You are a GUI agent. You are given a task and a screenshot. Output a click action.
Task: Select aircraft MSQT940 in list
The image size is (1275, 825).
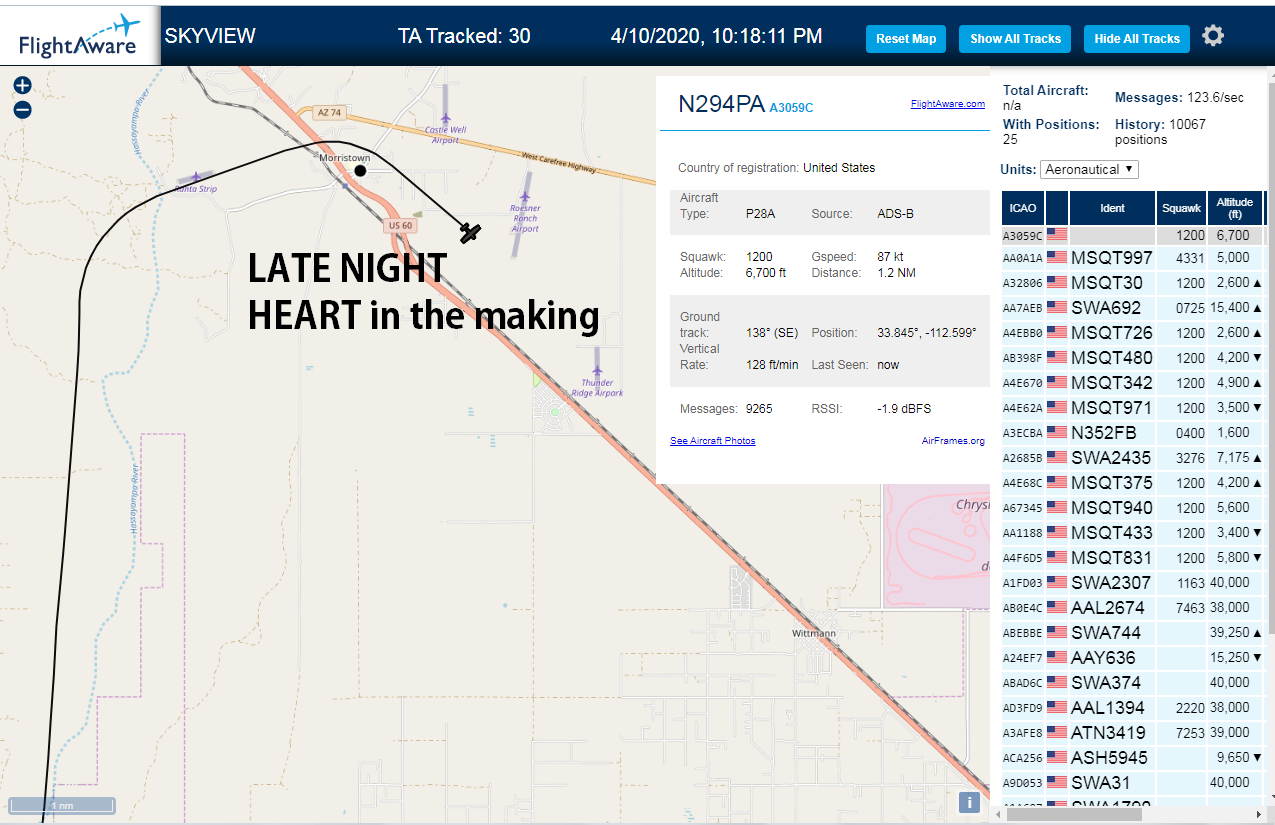point(1133,508)
